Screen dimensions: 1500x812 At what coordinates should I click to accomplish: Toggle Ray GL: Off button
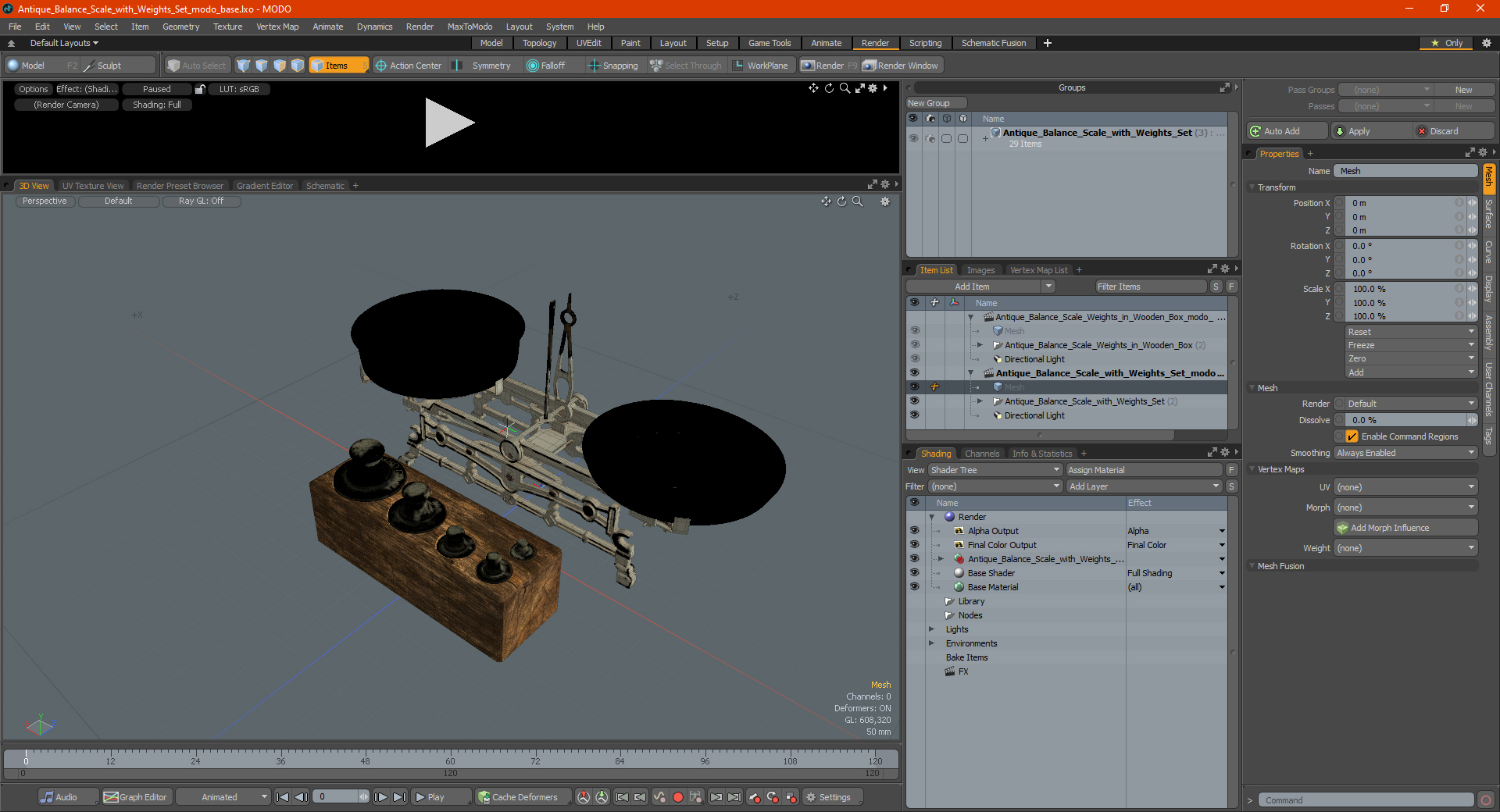(x=201, y=201)
